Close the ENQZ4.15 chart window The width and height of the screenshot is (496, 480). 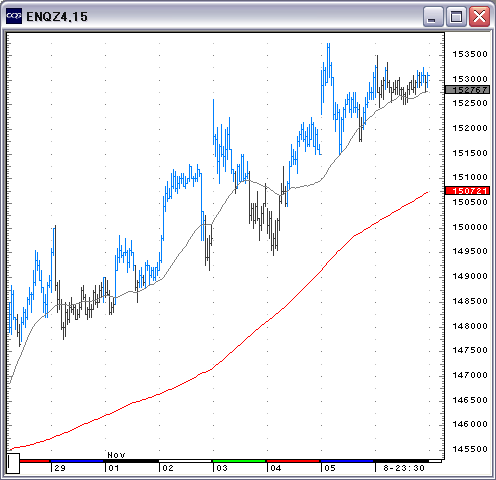tap(479, 16)
